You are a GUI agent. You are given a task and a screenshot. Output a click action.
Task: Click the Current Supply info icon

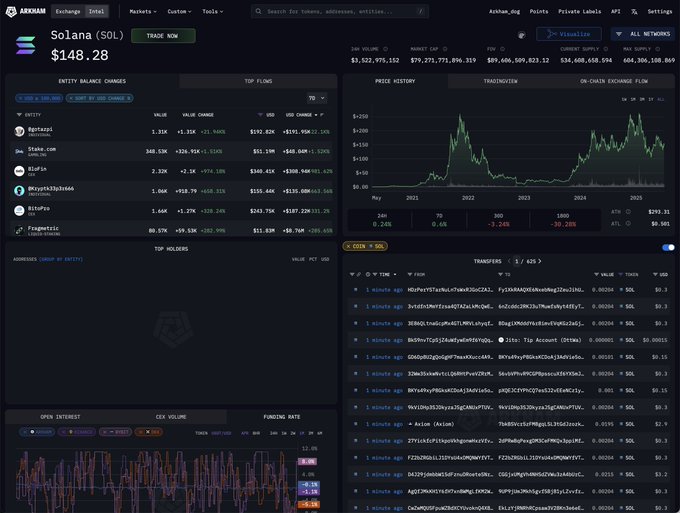pos(606,49)
